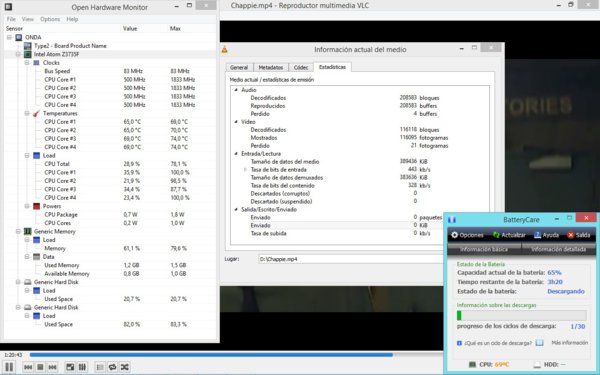Click the ¿Qué es un ciclo de descarga? link
600x375 pixels.
(x=498, y=343)
